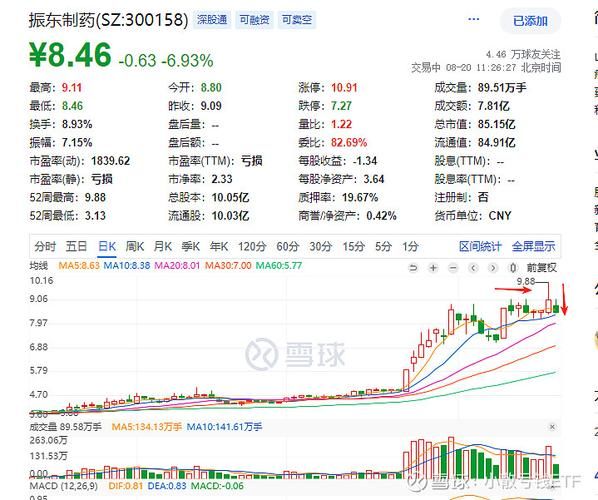
Task: Switch to the 五日 chart tab
Action: (76, 246)
